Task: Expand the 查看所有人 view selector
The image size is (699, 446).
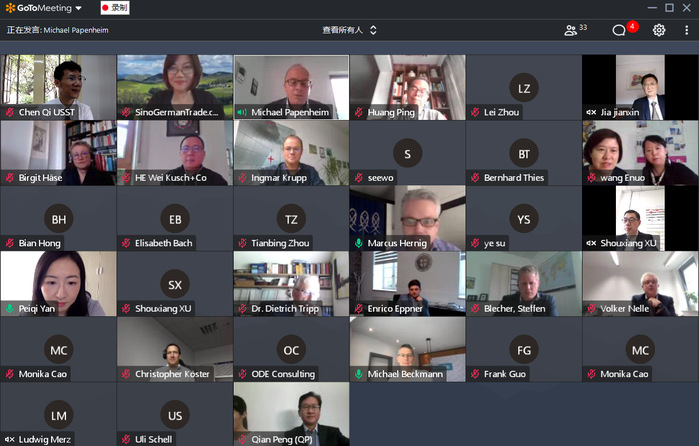Action: [350, 30]
